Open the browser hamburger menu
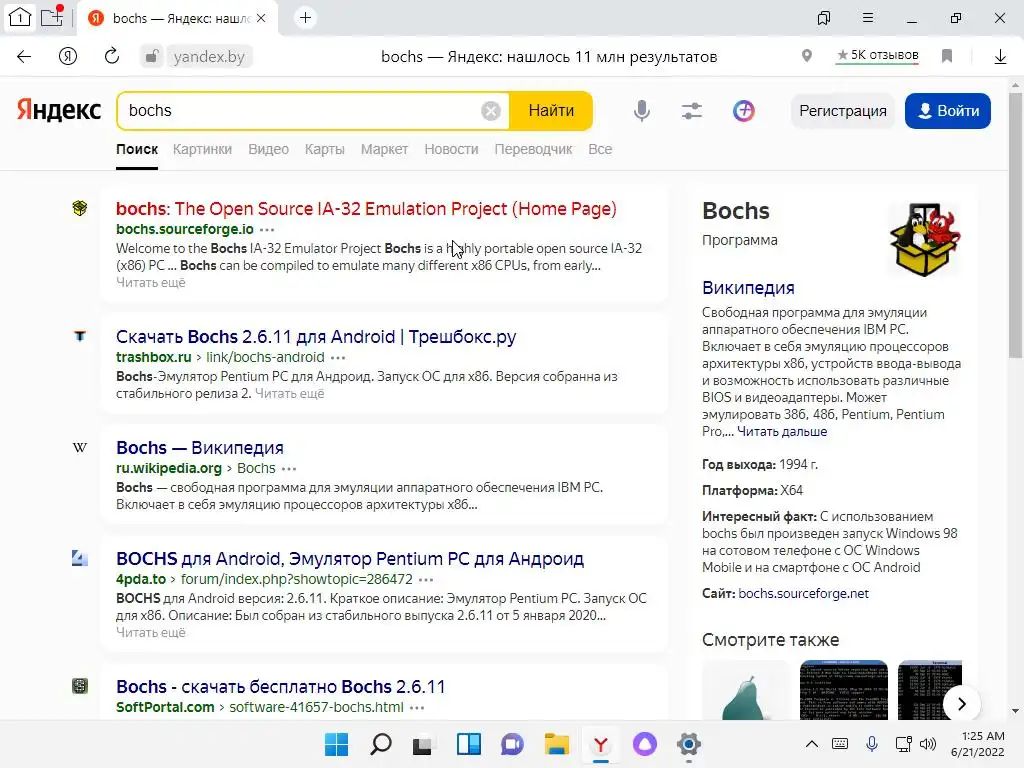Image resolution: width=1024 pixels, height=768 pixels. [x=868, y=18]
